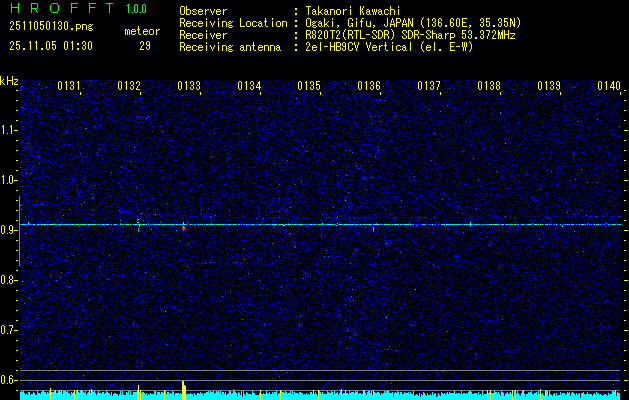Click the 0132 time marker
Image resolution: width=629 pixels, height=400 pixels.
tap(129, 85)
